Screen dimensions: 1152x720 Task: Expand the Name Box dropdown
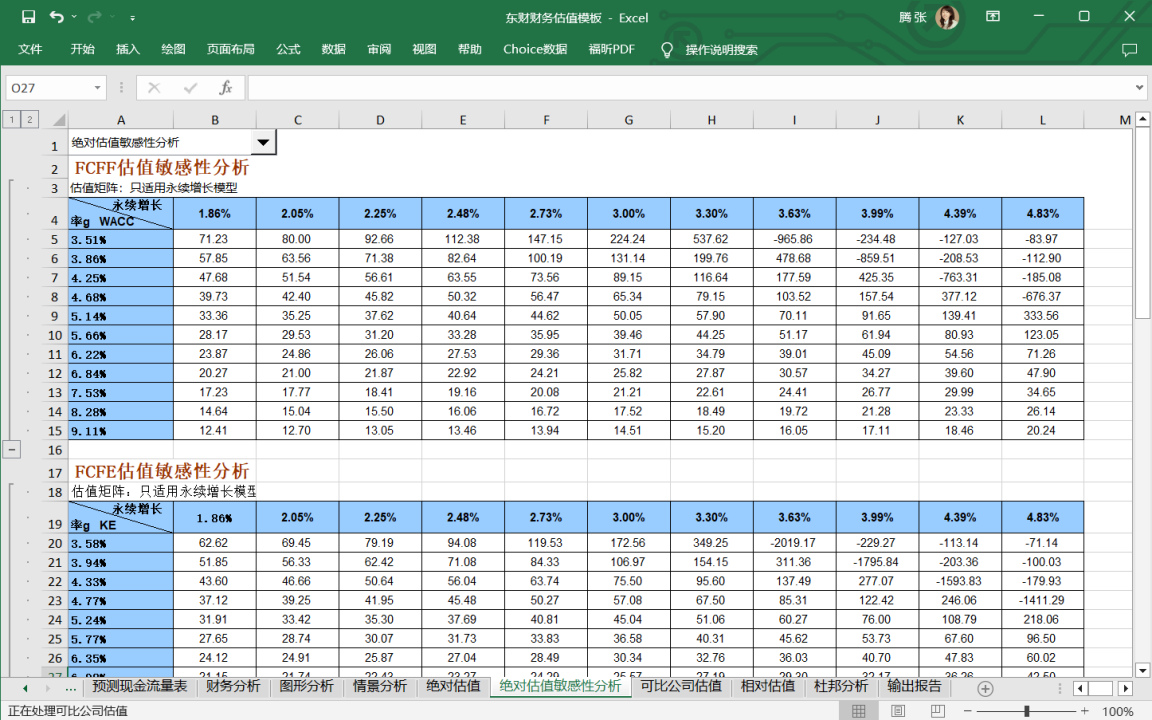click(x=97, y=88)
